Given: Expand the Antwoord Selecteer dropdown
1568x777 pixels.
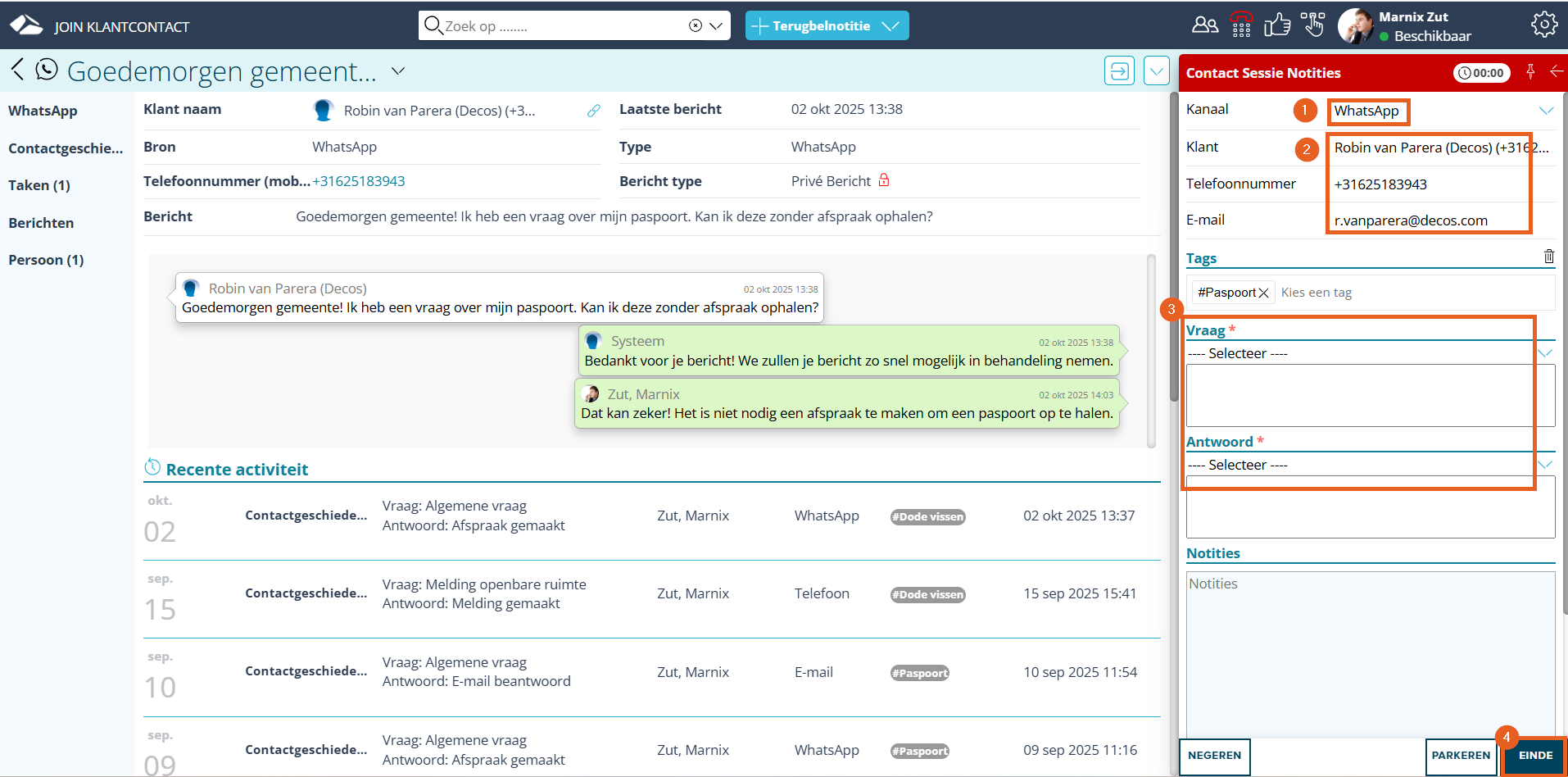Looking at the screenshot, I should pyautogui.click(x=1545, y=465).
